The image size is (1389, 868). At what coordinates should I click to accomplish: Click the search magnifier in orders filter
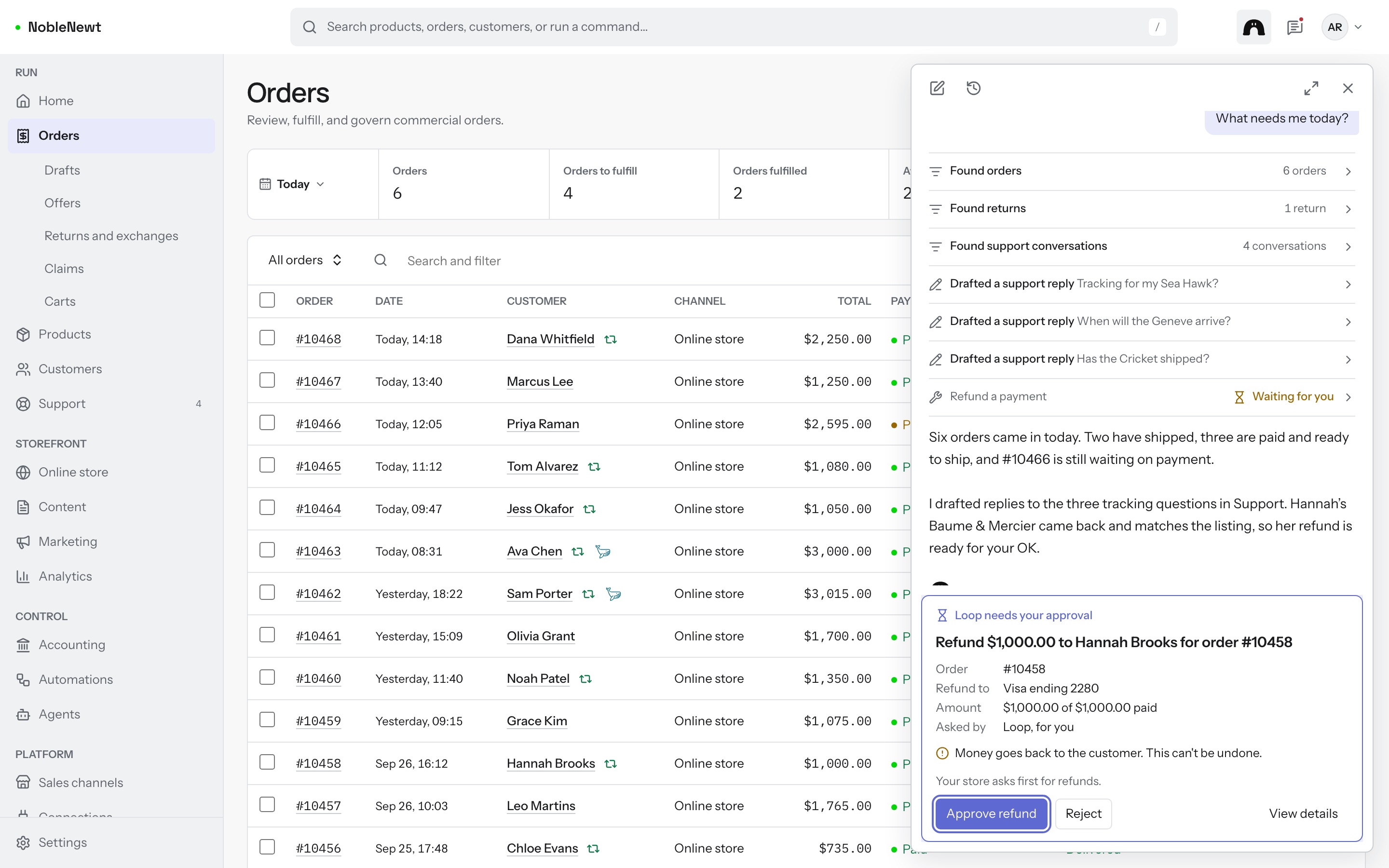point(381,260)
